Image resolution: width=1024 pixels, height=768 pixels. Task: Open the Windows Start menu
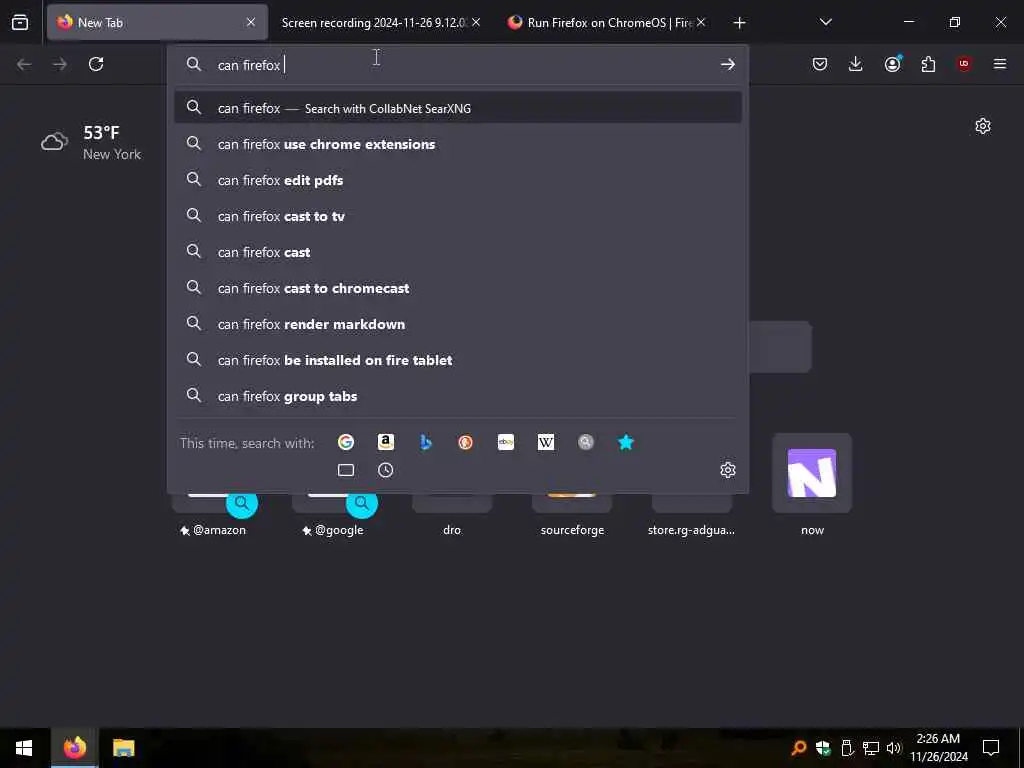pyautogui.click(x=24, y=748)
